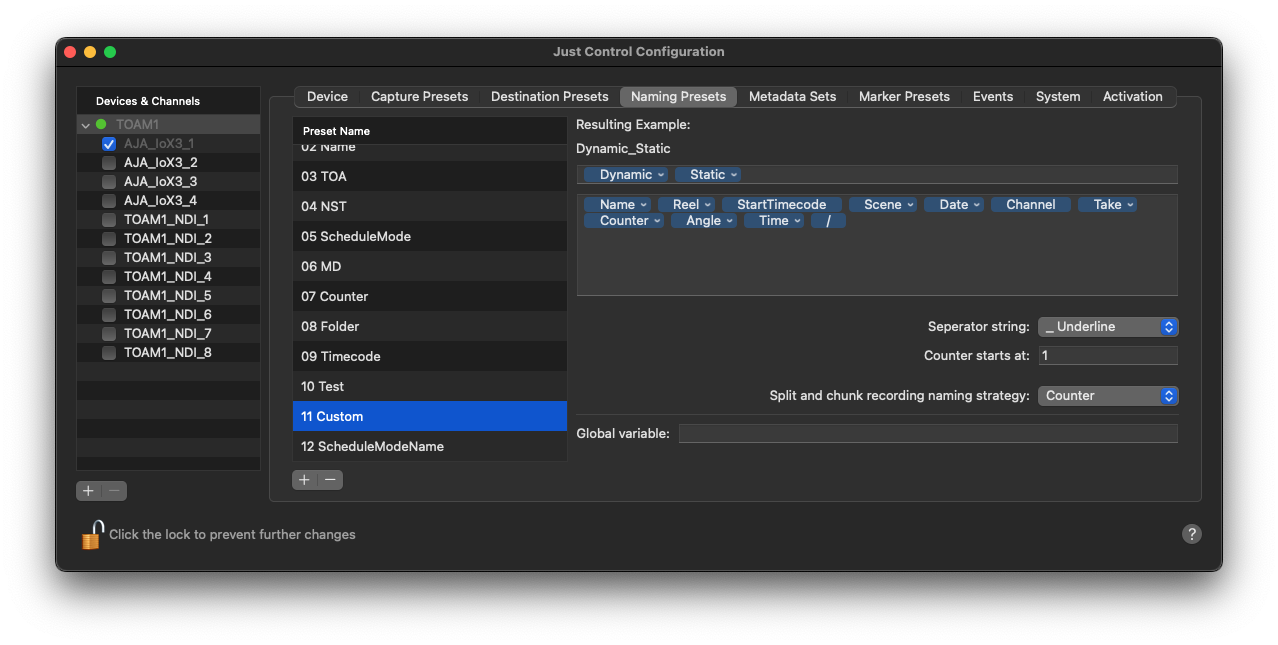Open the Take token dropdown
Image resolution: width=1278 pixels, height=645 pixels.
[x=1108, y=204]
